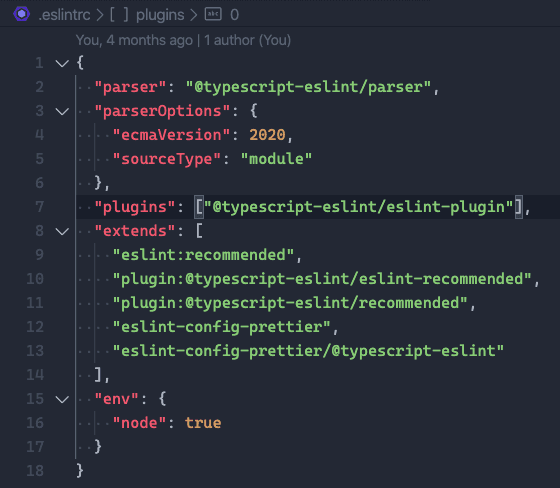Select breadcrumb index 0 item

[x=234, y=15]
